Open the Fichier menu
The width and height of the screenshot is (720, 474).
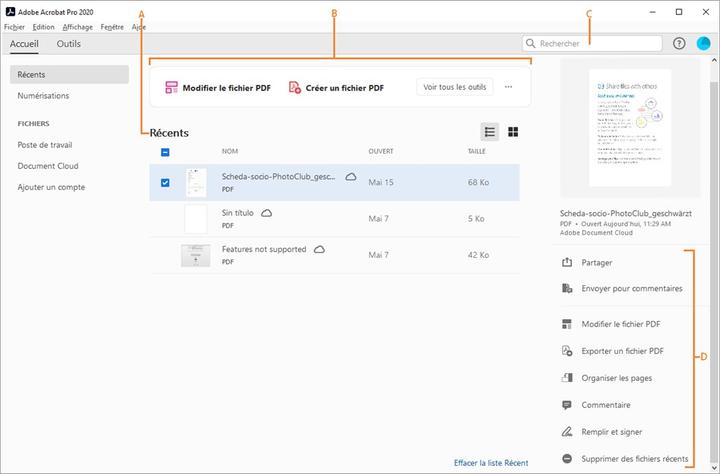click(14, 27)
